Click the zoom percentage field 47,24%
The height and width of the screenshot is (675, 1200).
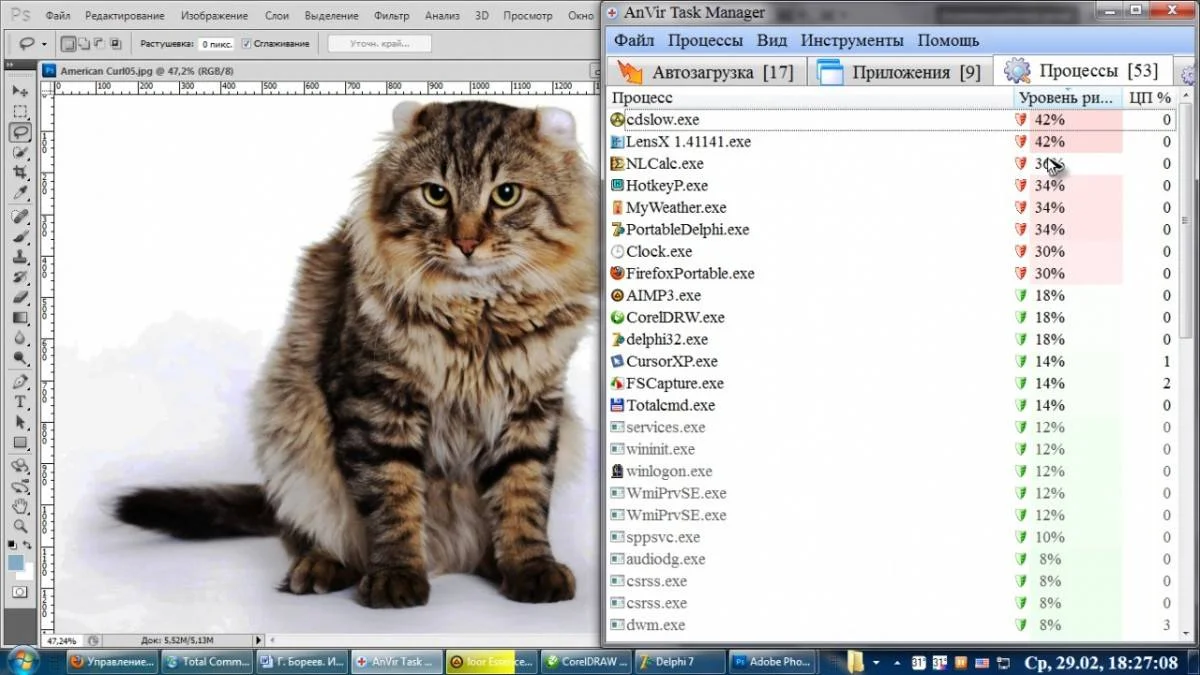[62, 640]
